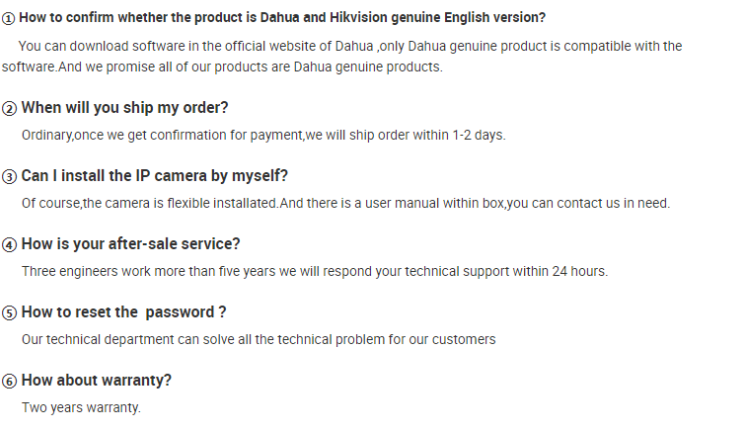Screen dimensions: 739x426
Task: Click the answer about shipping within 1-2 days
Action: click(x=263, y=135)
